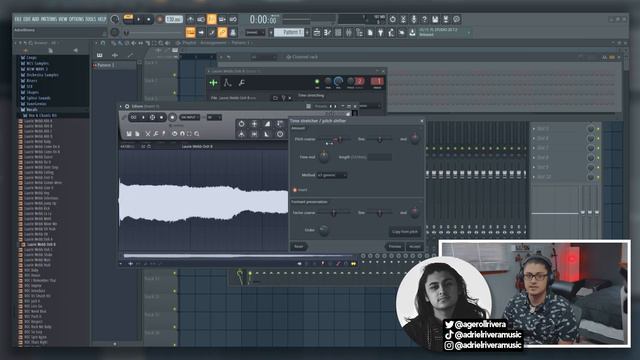The height and width of the screenshot is (360, 640).
Task: Open the Pattern 1 selector
Action: tap(289, 32)
